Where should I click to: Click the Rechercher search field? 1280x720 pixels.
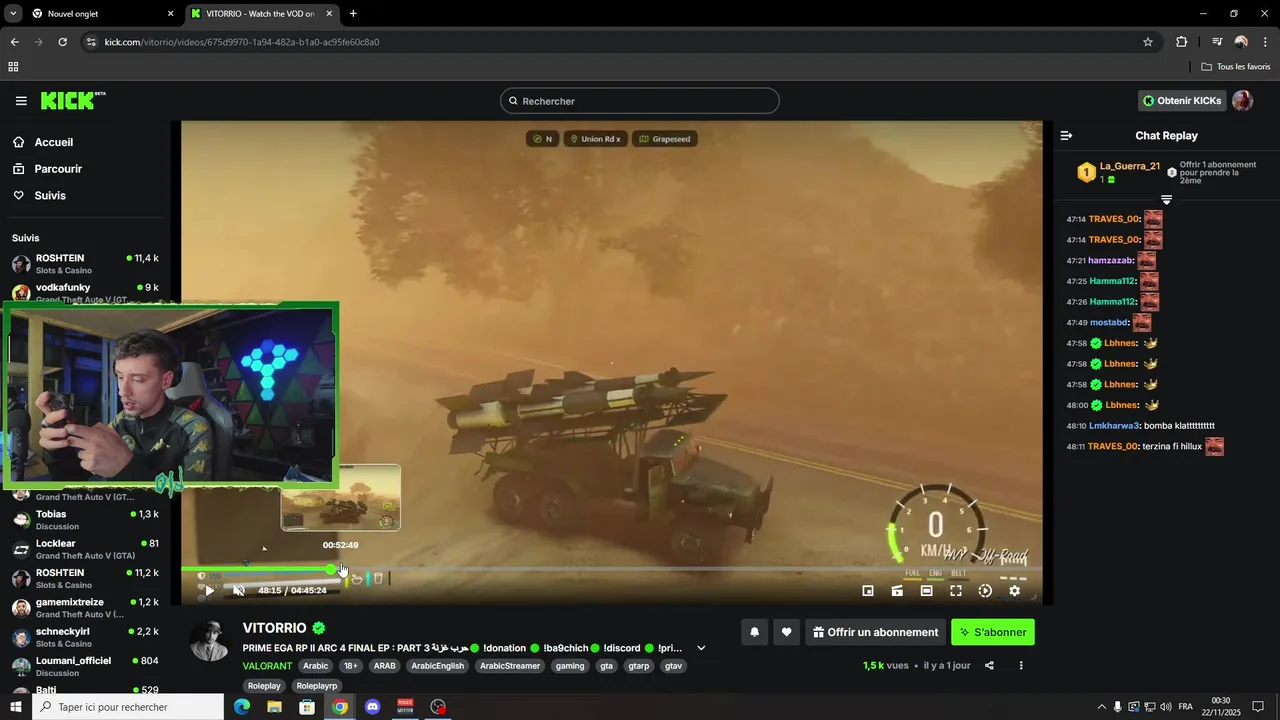(640, 101)
